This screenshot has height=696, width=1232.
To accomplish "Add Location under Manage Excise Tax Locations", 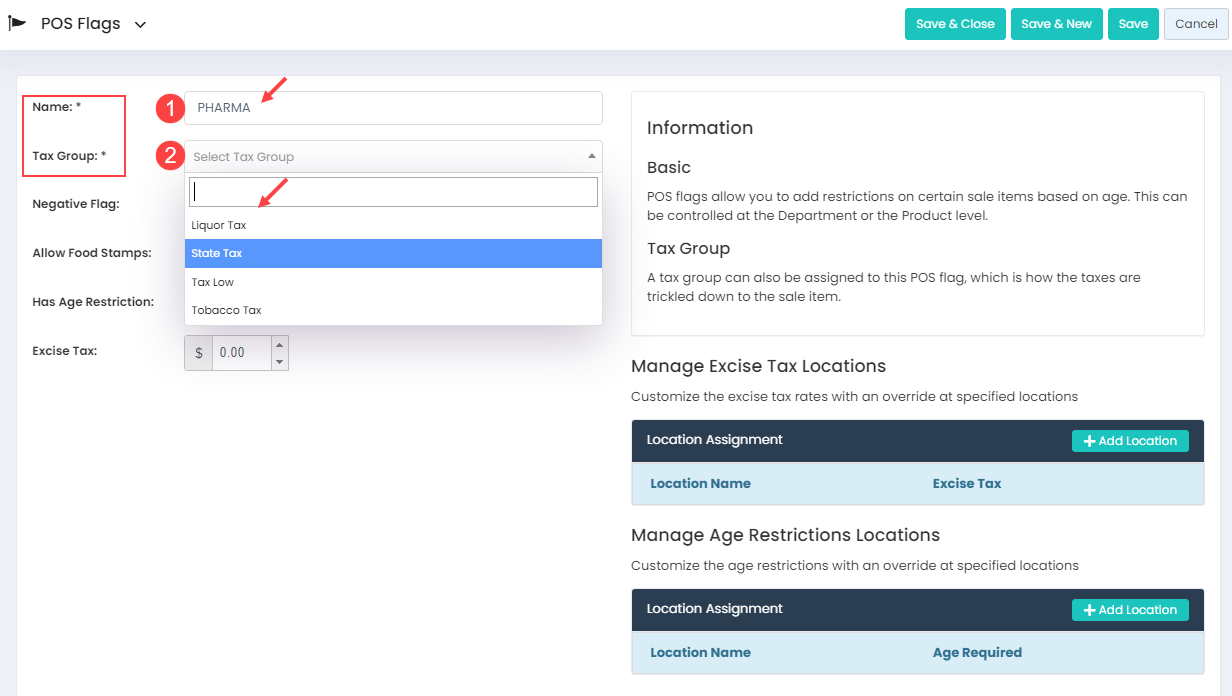I will (x=1130, y=441).
